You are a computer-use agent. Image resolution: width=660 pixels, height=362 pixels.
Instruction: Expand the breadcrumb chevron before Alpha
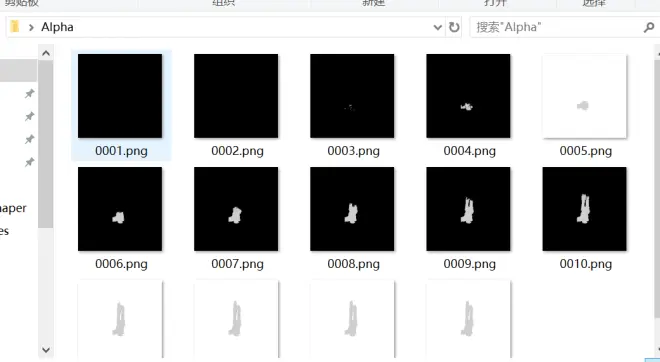point(31,28)
